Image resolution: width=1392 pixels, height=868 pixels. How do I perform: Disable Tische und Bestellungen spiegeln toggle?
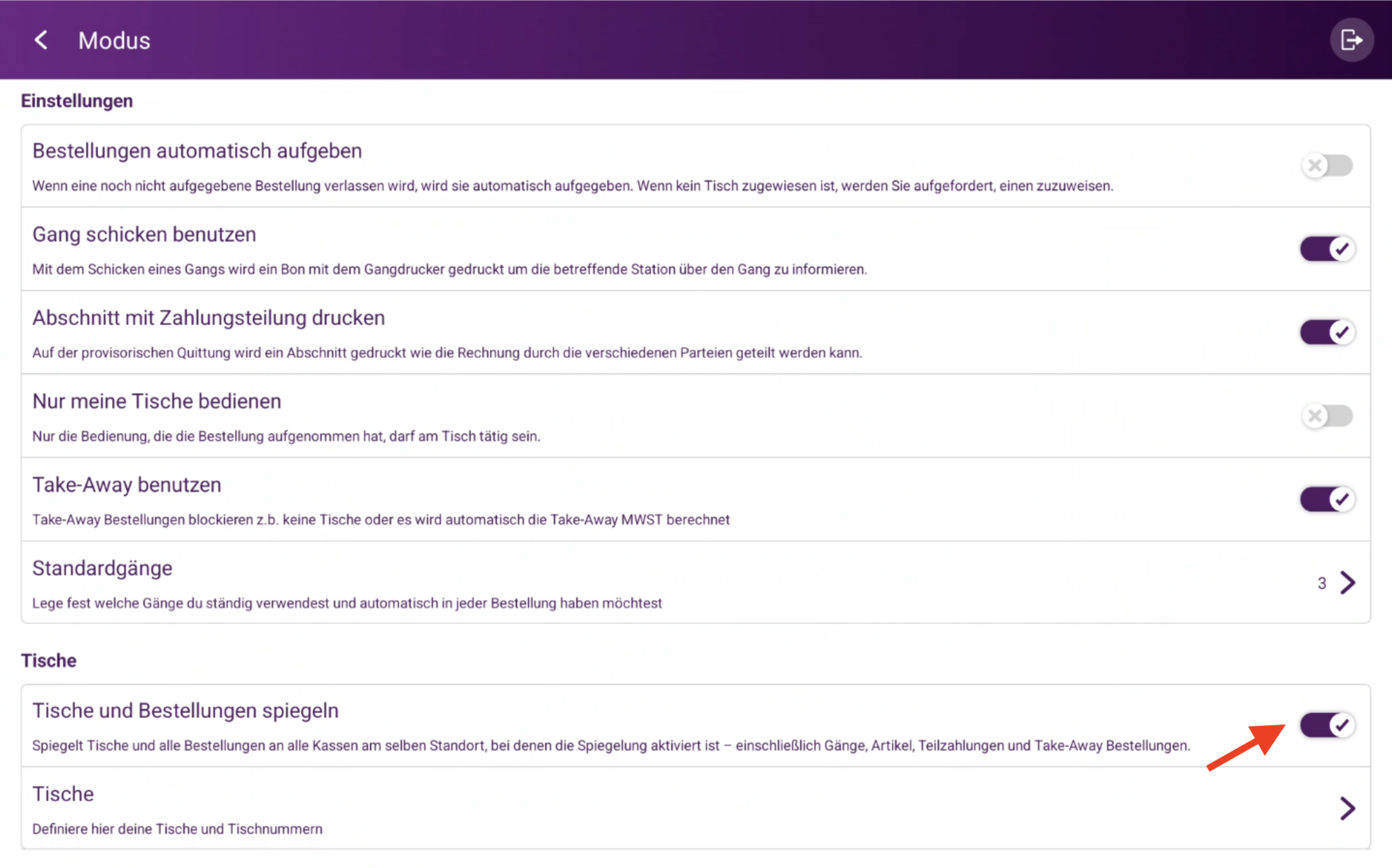[1326, 725]
